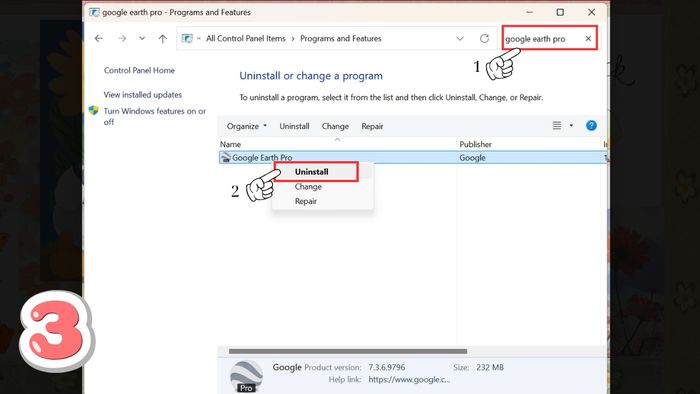Select the Google Earth Pro list entry

(412, 158)
